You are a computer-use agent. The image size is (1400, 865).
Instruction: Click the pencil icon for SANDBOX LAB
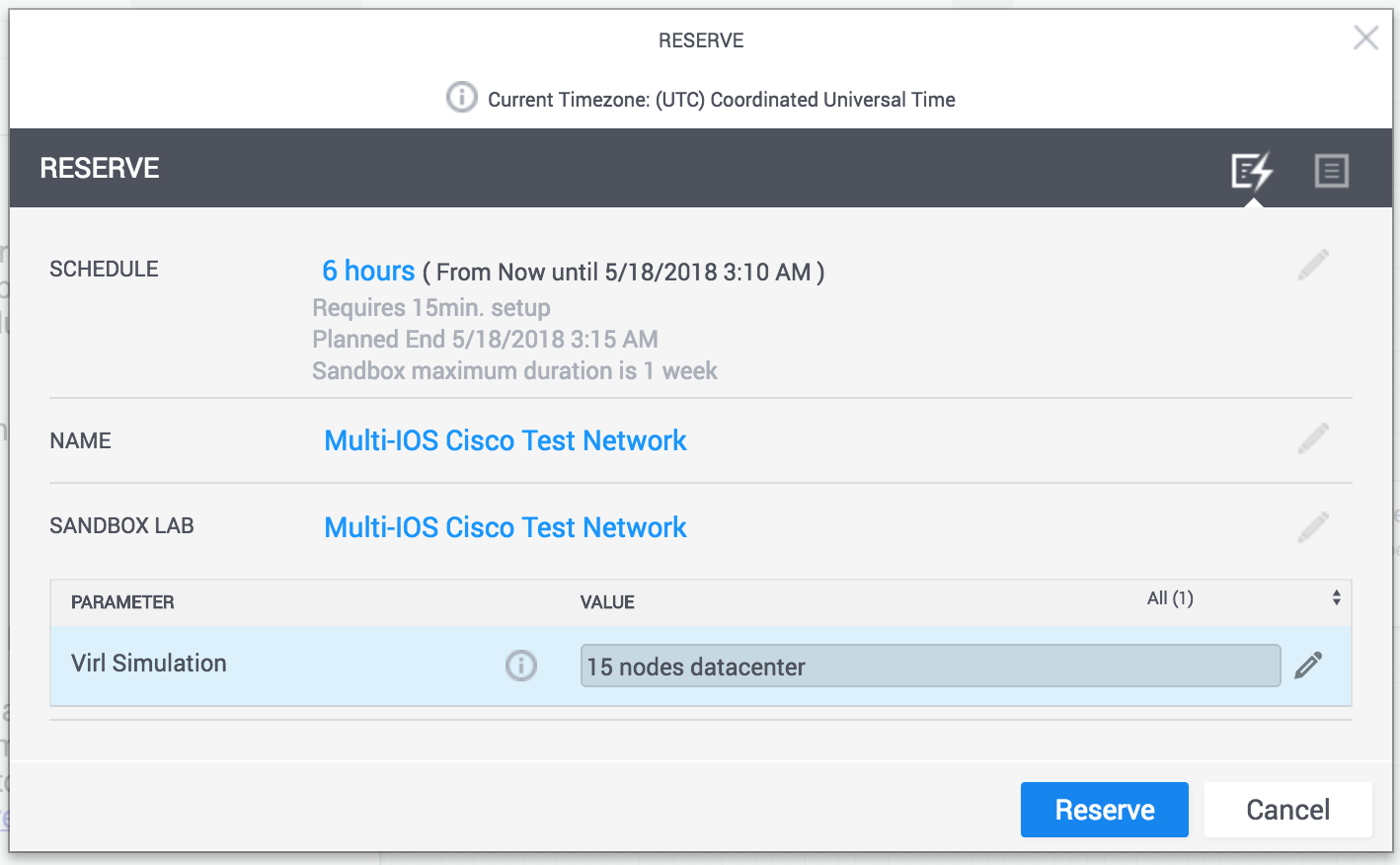(x=1313, y=527)
